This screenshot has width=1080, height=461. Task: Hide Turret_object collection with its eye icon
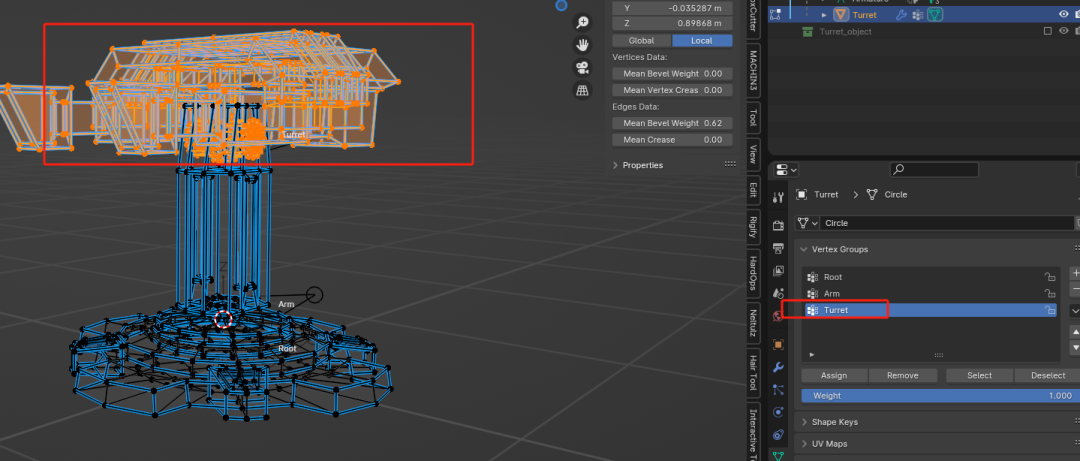[x=1063, y=31]
